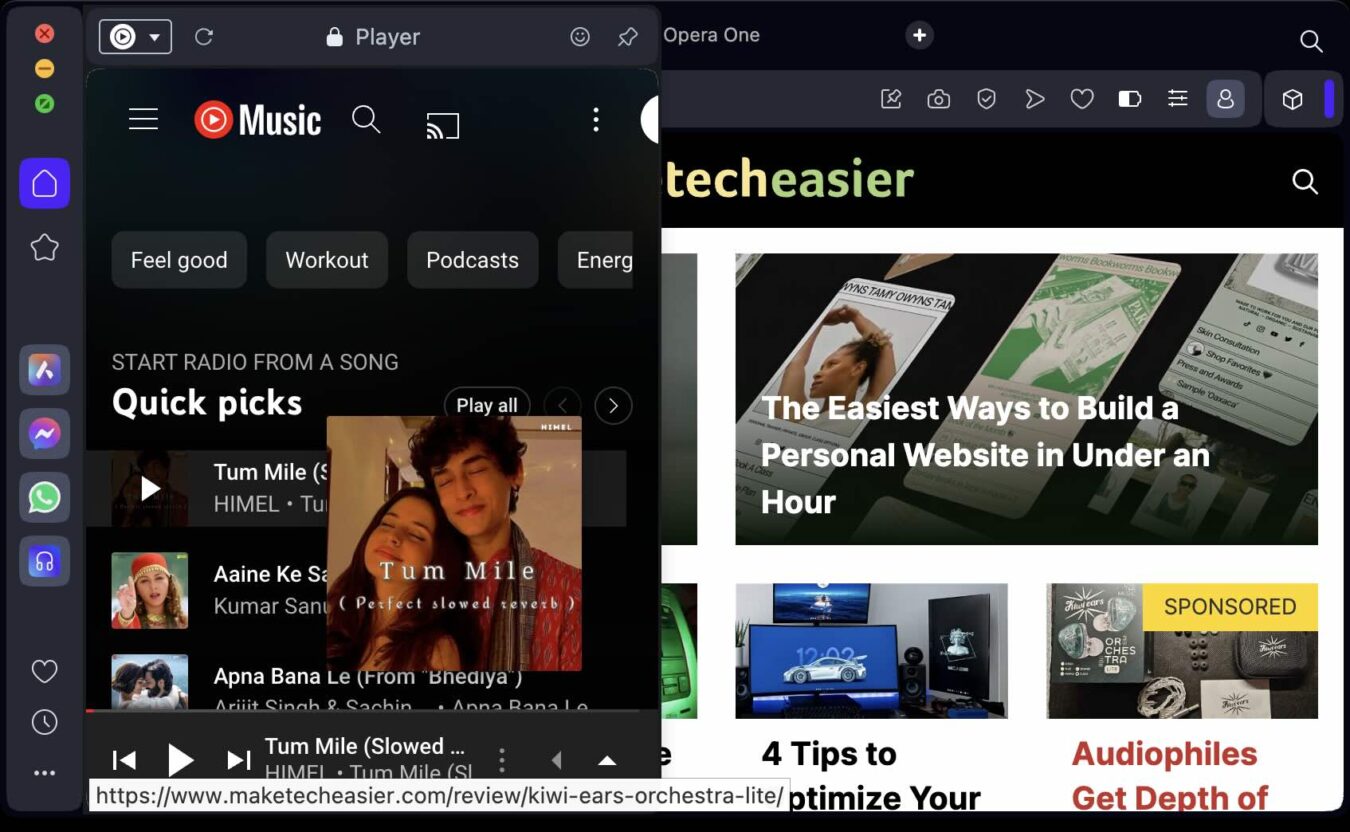This screenshot has height=832, width=1350.
Task: Pin the Player panel open
Action: click(x=627, y=36)
